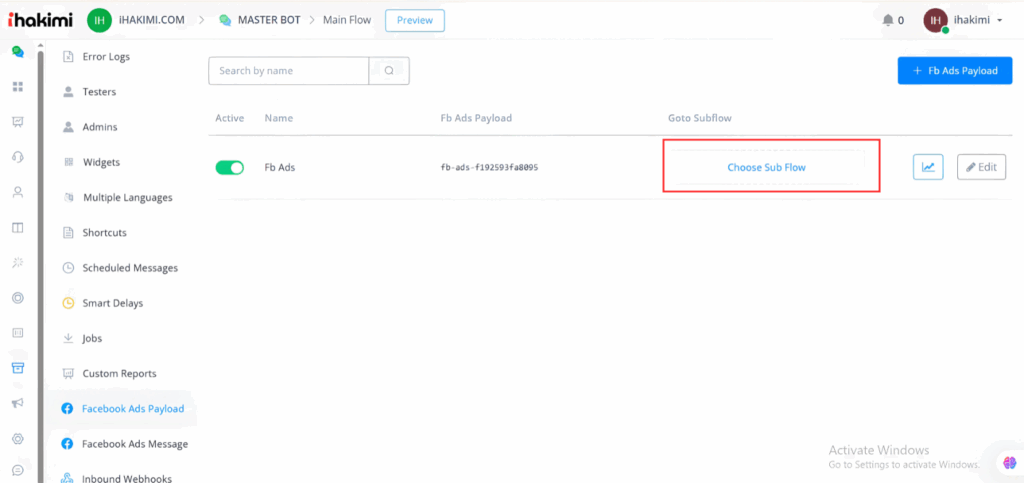Click the megaphone icon in left rail
The height and width of the screenshot is (483, 1024).
pos(17,403)
